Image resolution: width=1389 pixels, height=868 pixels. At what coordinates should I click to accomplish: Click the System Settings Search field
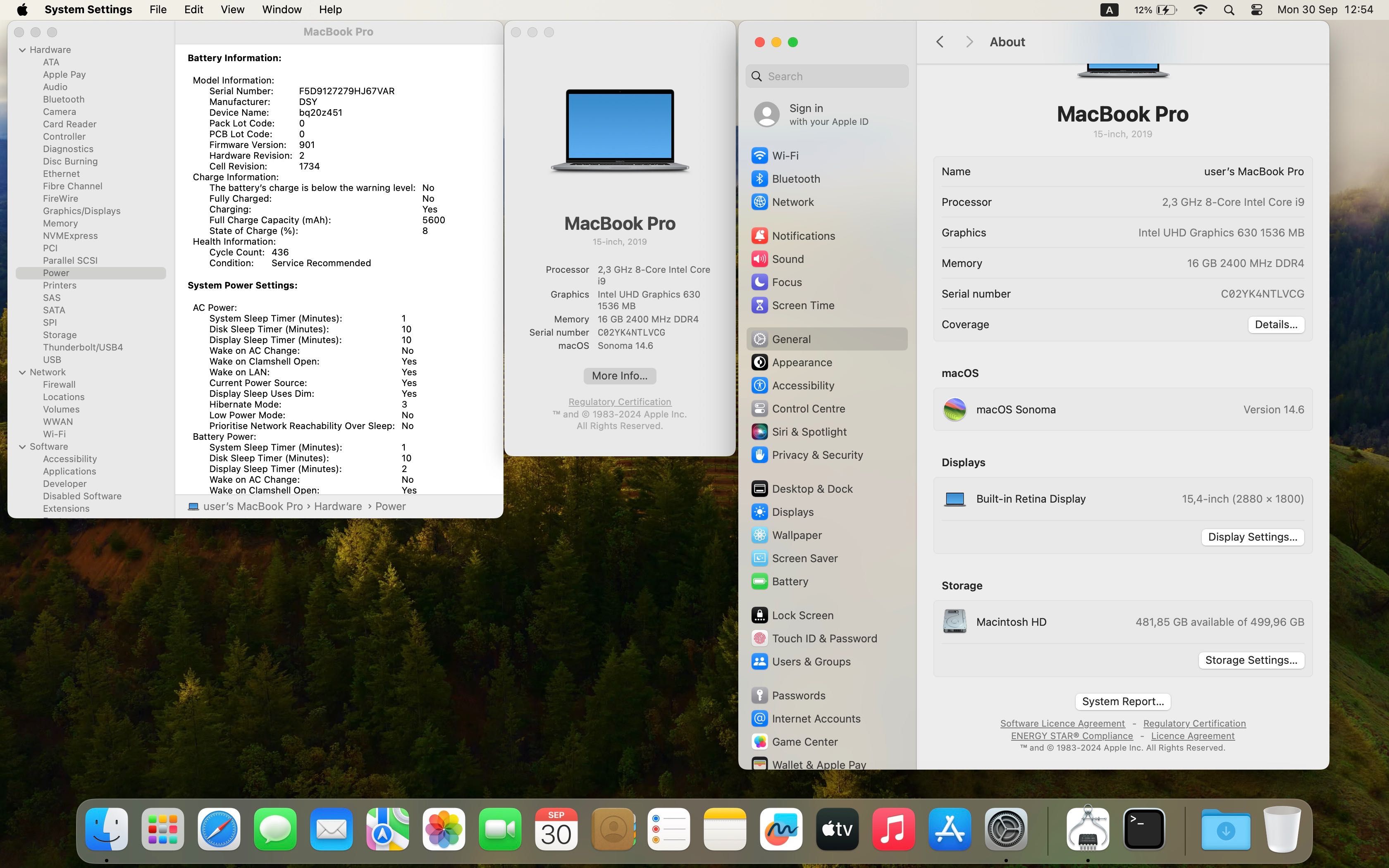[826, 76]
